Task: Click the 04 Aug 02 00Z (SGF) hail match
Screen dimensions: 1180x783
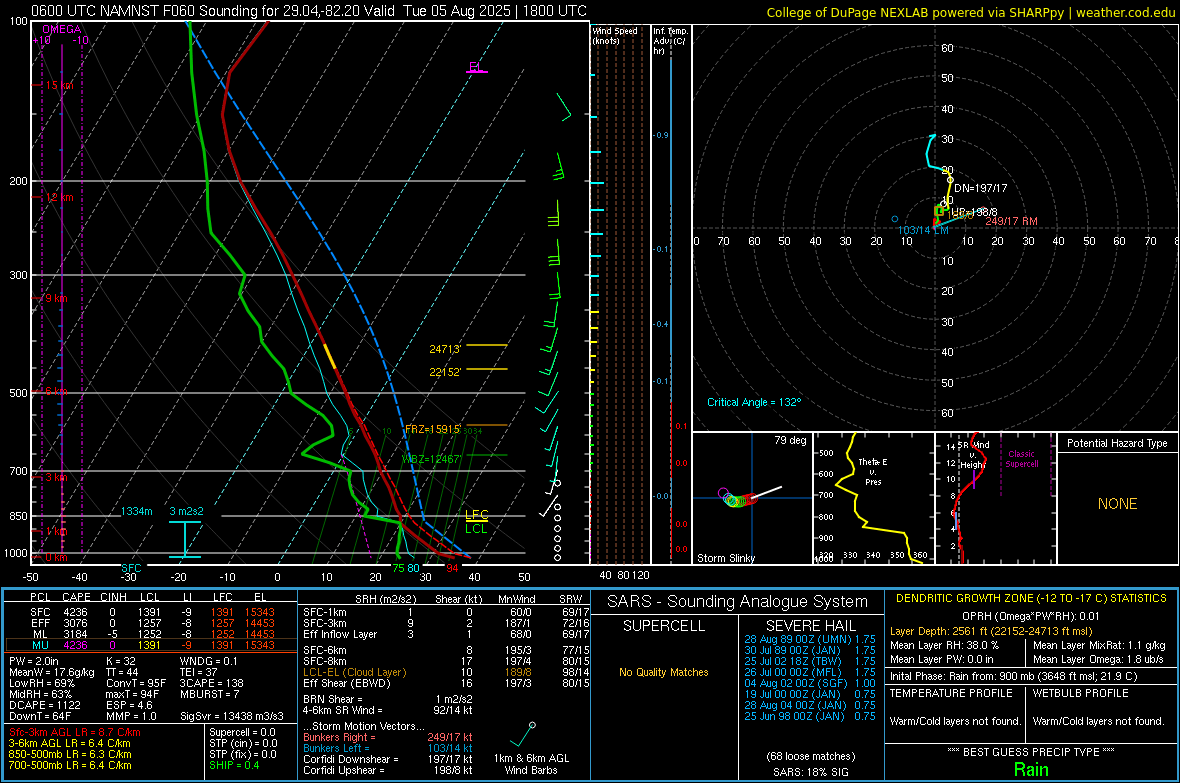Action: [x=810, y=683]
